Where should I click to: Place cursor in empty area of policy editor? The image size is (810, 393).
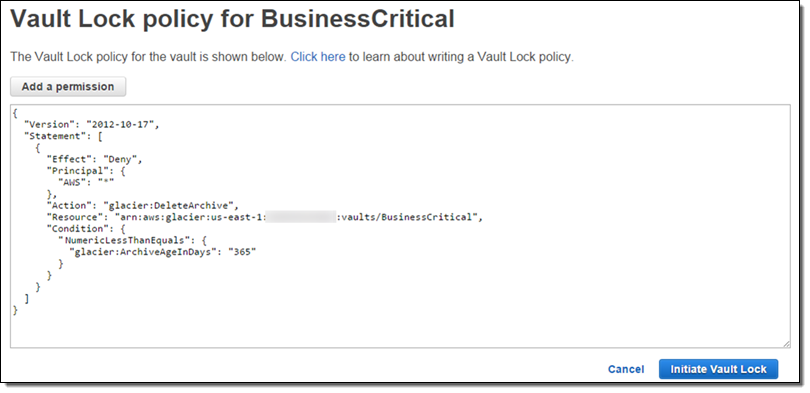tap(400, 325)
